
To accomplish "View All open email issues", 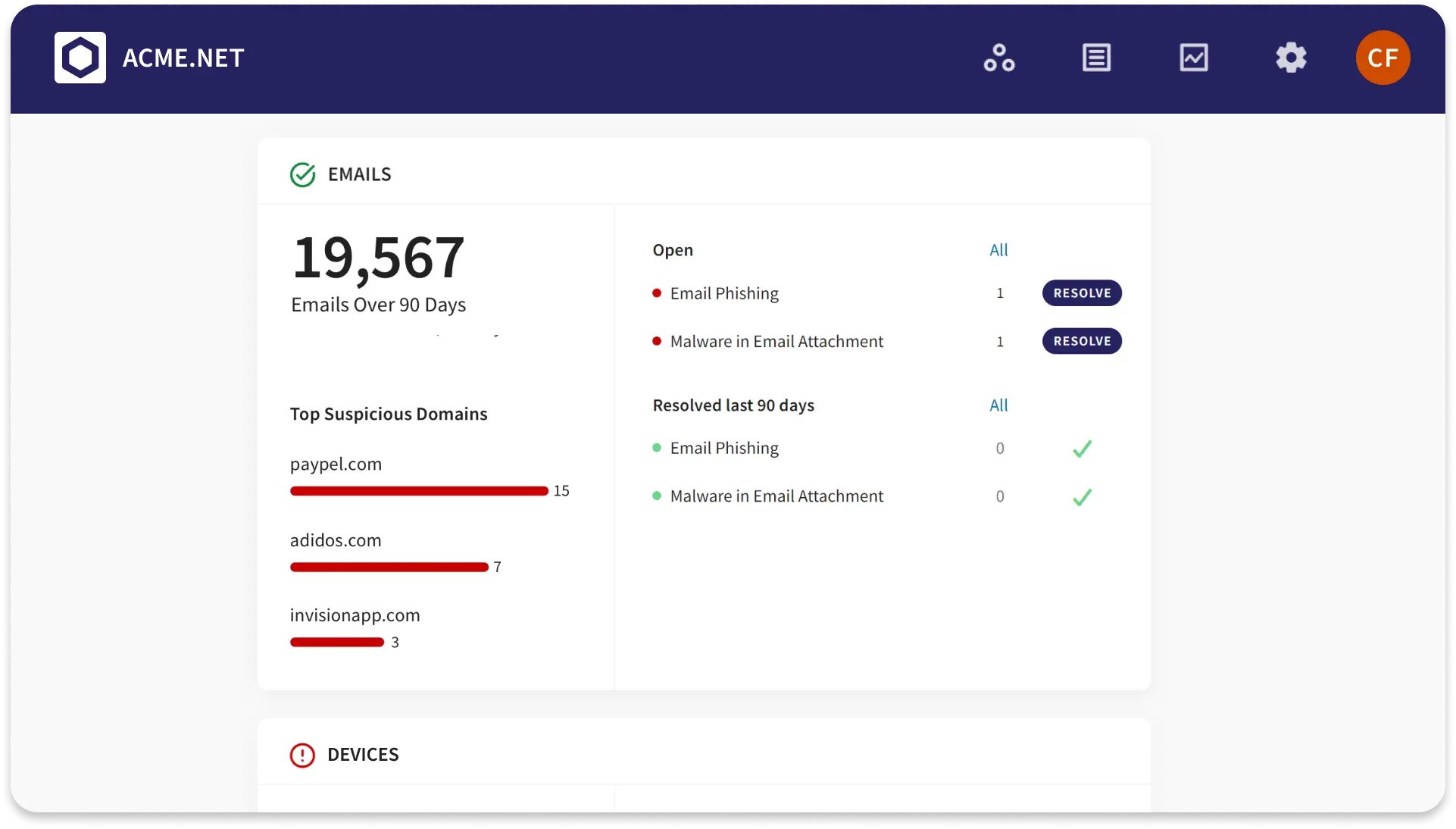I will point(998,250).
